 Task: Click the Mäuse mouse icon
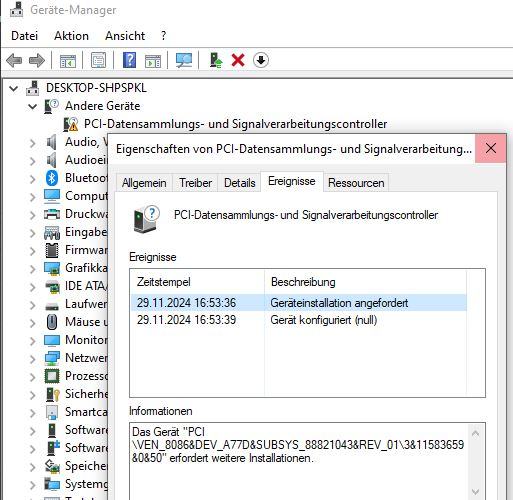click(x=52, y=322)
